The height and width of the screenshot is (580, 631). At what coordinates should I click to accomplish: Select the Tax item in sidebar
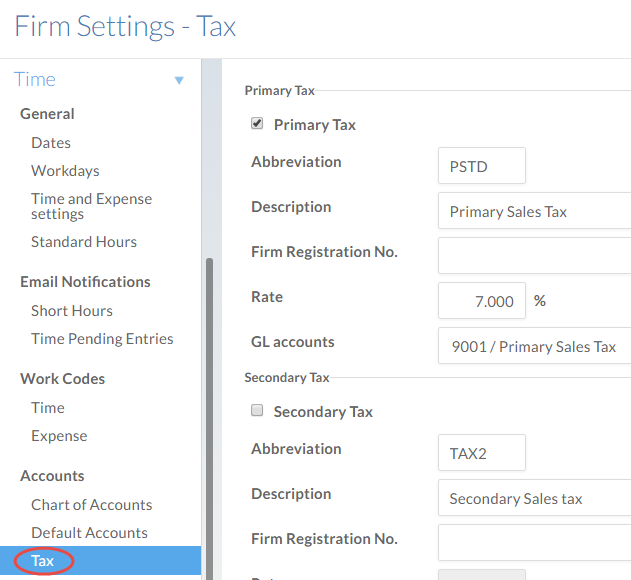[x=43, y=561]
